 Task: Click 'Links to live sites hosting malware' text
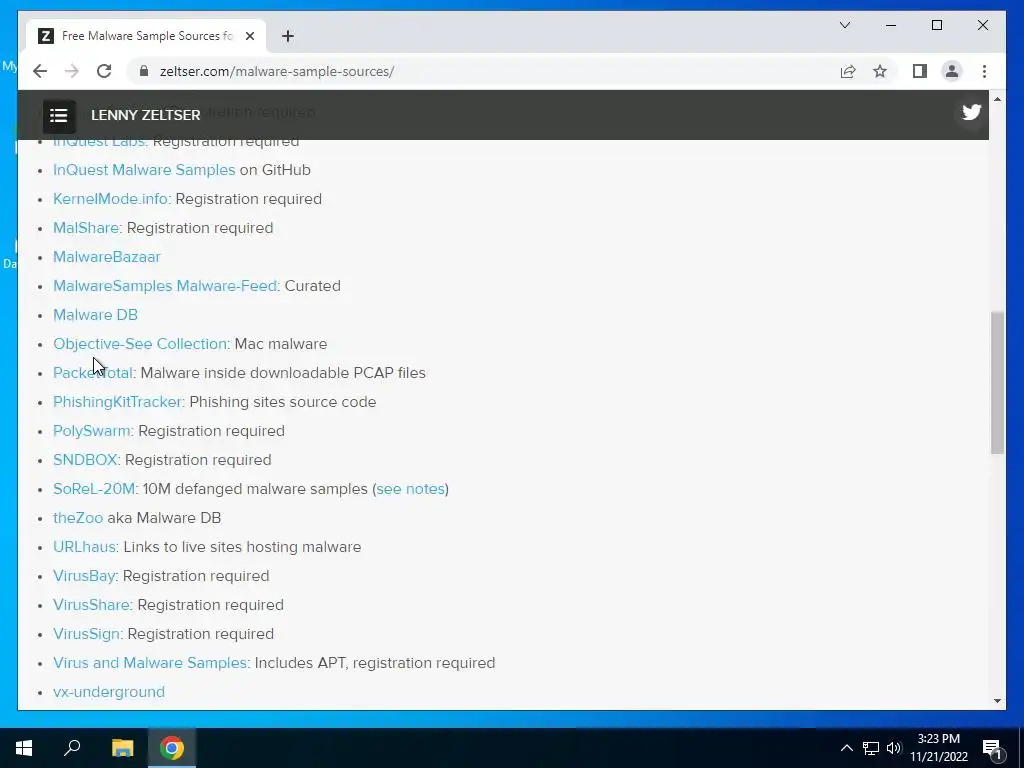click(x=242, y=547)
